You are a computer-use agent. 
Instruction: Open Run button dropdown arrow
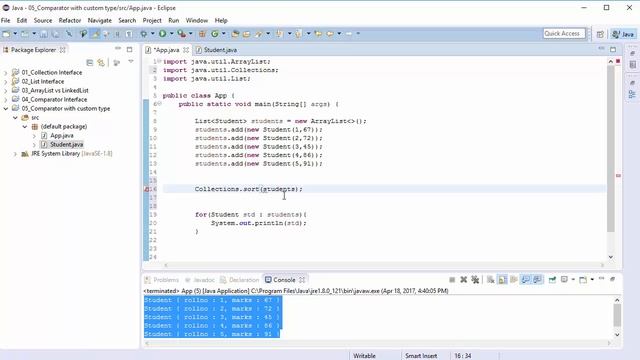171,34
